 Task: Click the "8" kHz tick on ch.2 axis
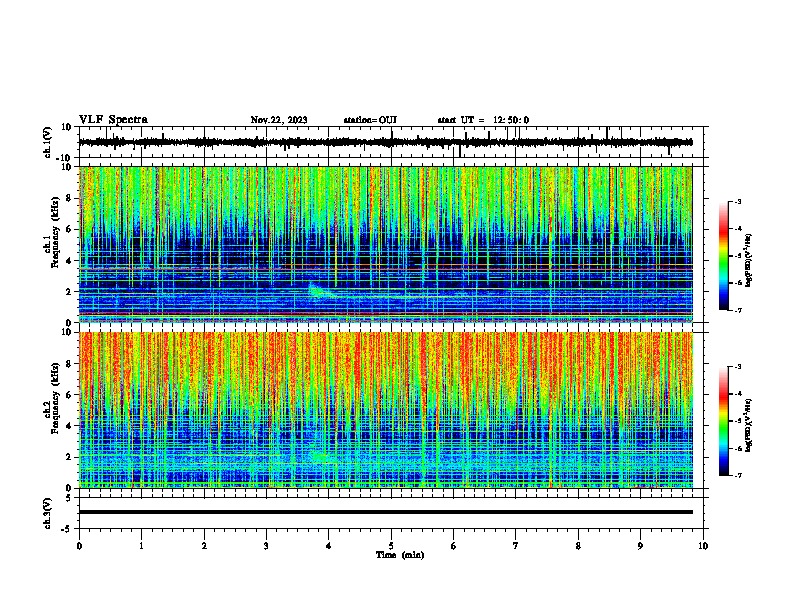[70, 364]
